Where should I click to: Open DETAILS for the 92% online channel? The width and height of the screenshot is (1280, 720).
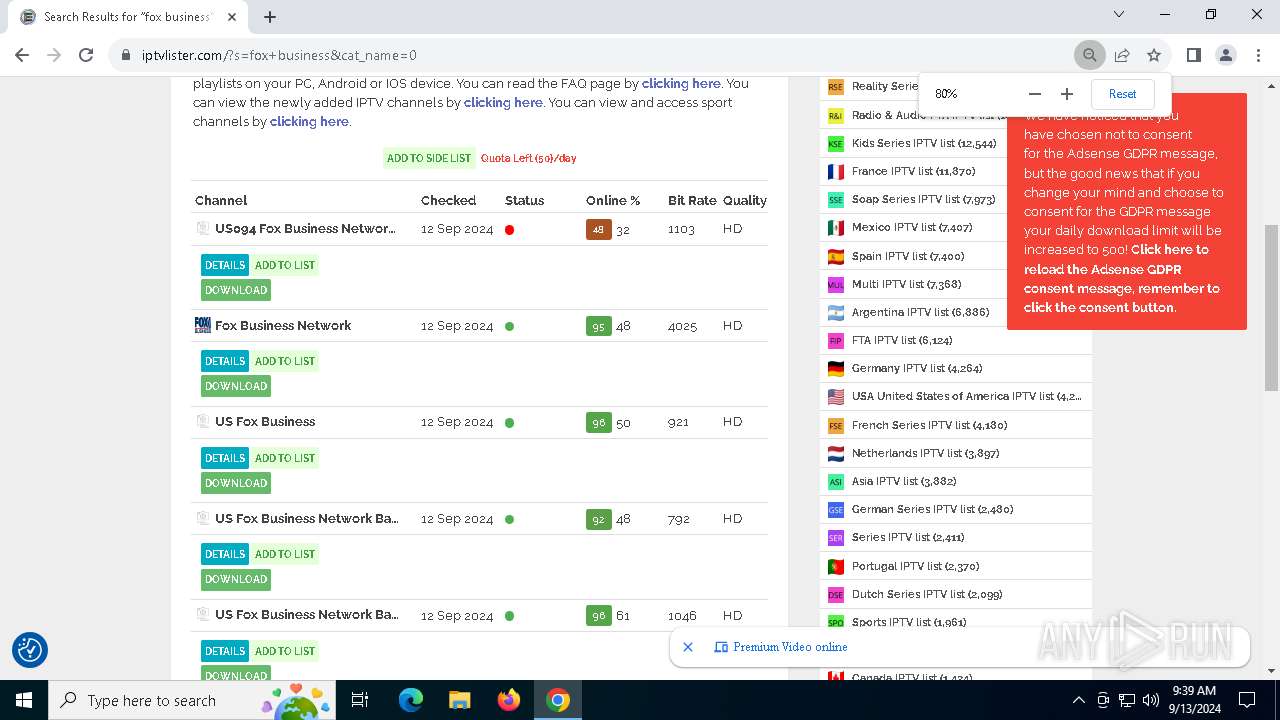[225, 554]
